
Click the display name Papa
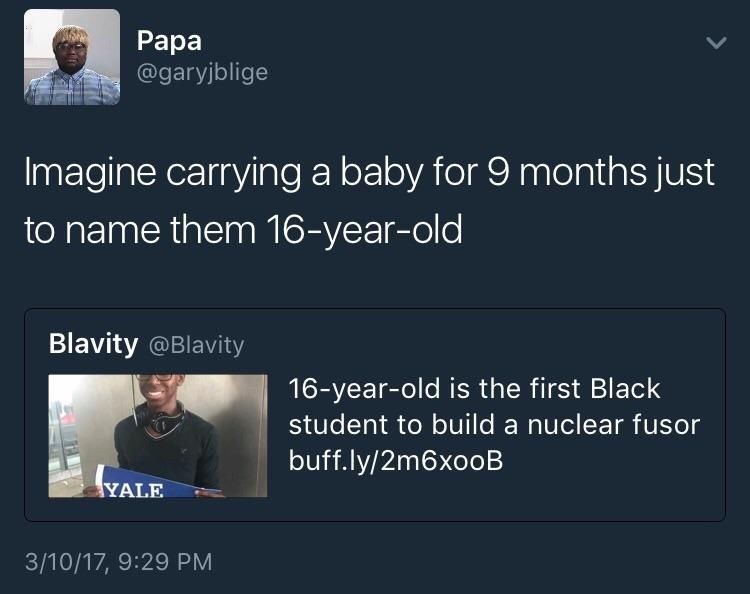point(169,40)
